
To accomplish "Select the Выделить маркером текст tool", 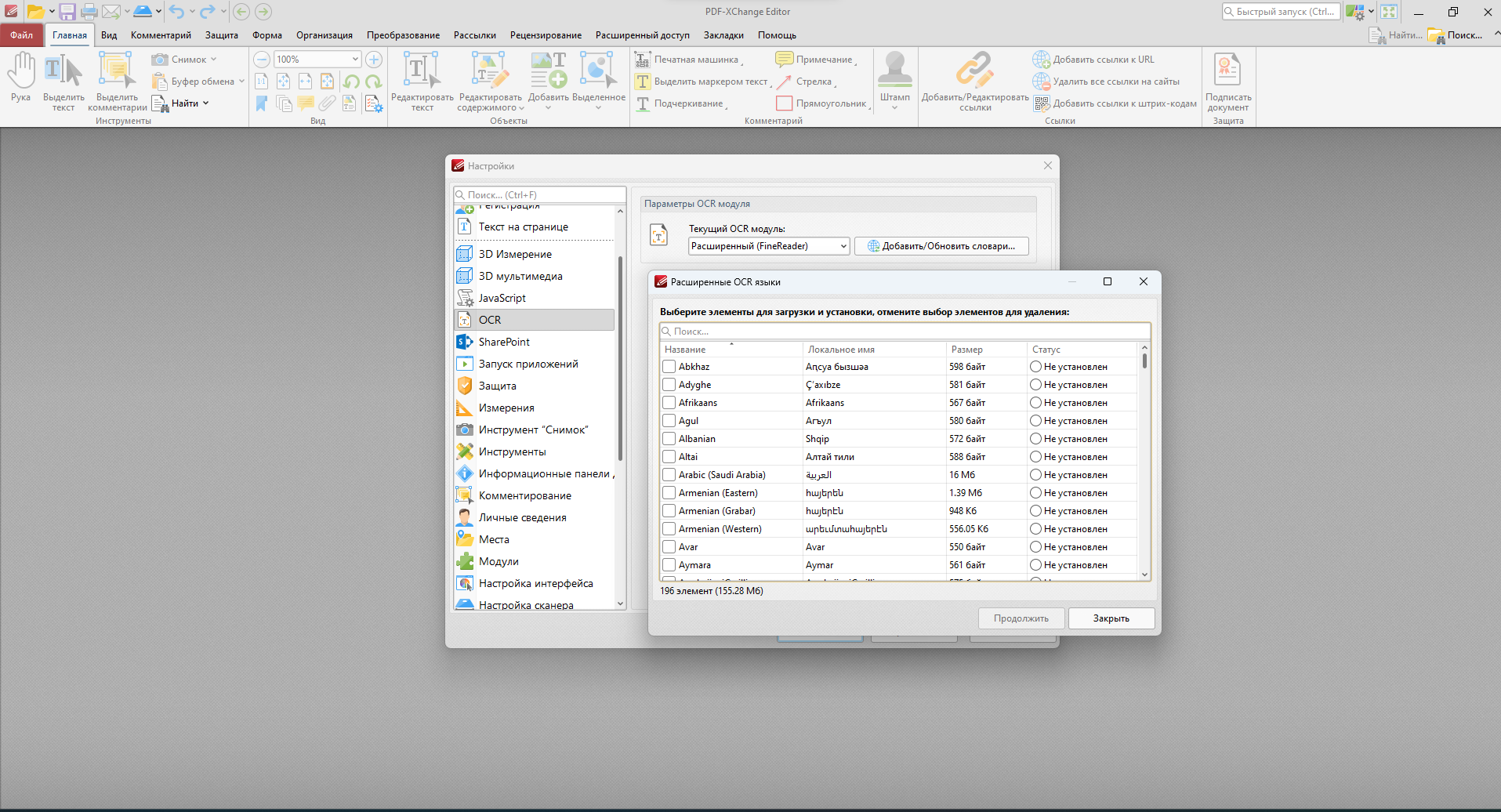I will point(702,82).
